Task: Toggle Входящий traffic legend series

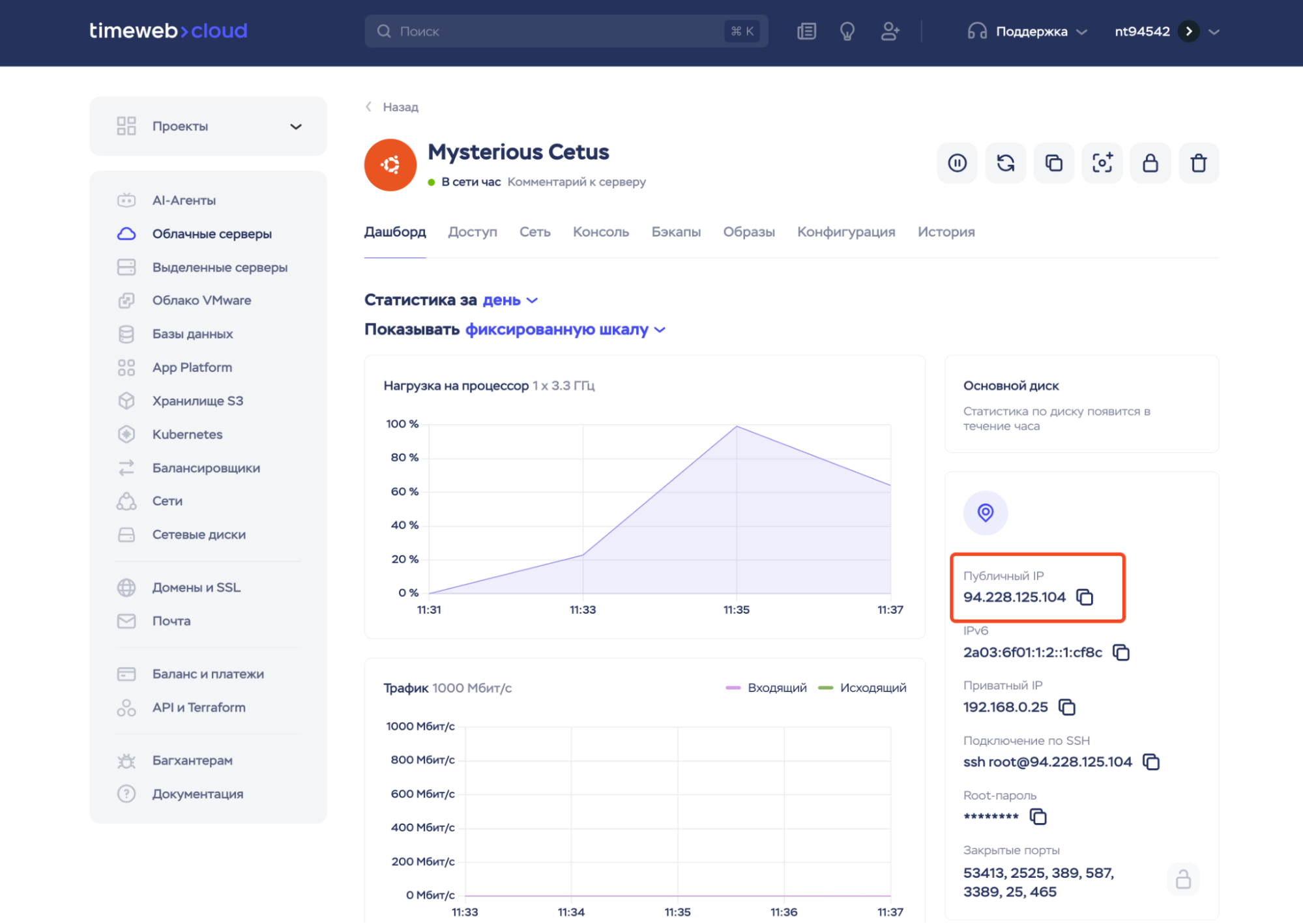Action: click(776, 687)
